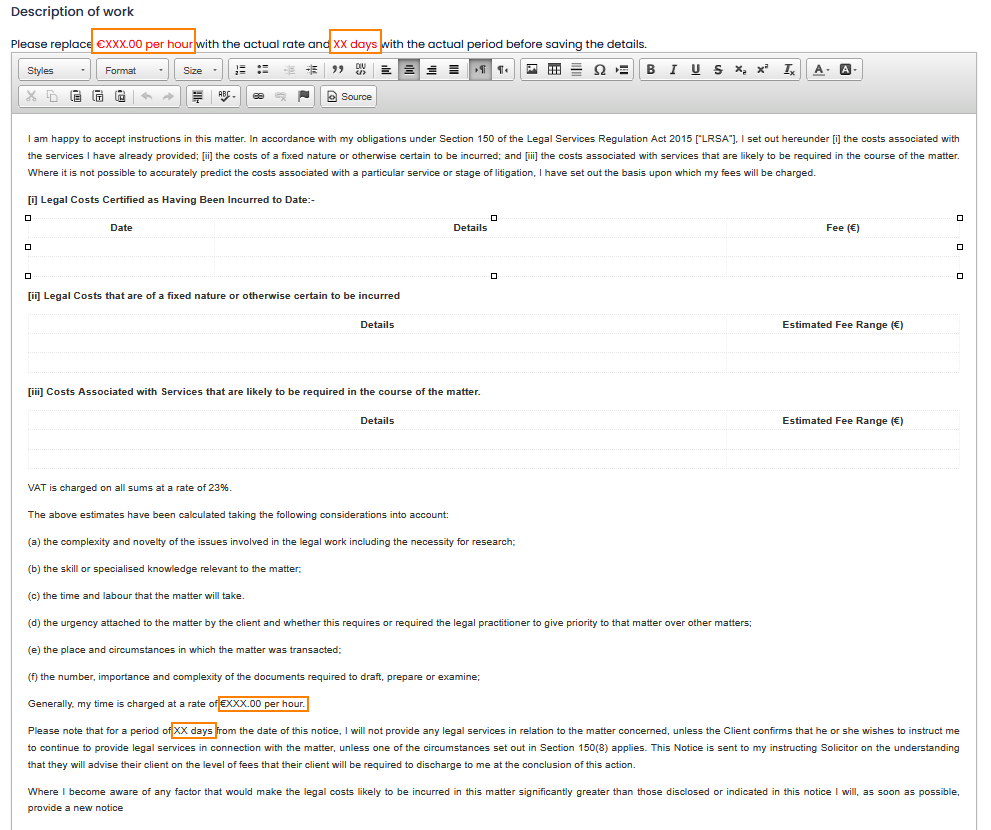Open the background color picker
Screen dimensions: 991x830
(848, 70)
